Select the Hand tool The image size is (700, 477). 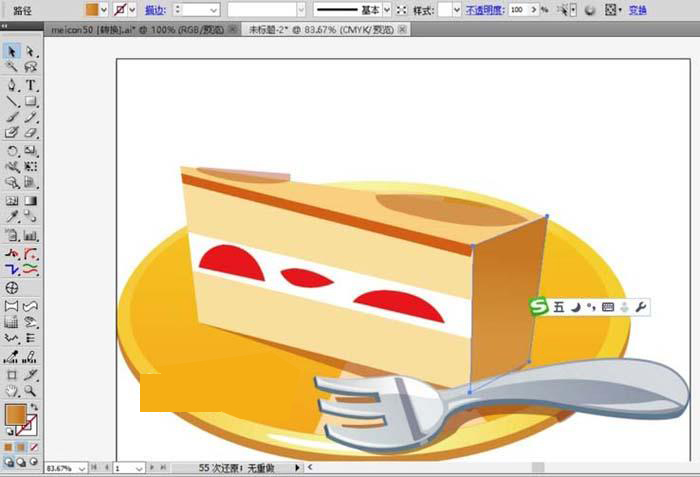click(x=12, y=391)
